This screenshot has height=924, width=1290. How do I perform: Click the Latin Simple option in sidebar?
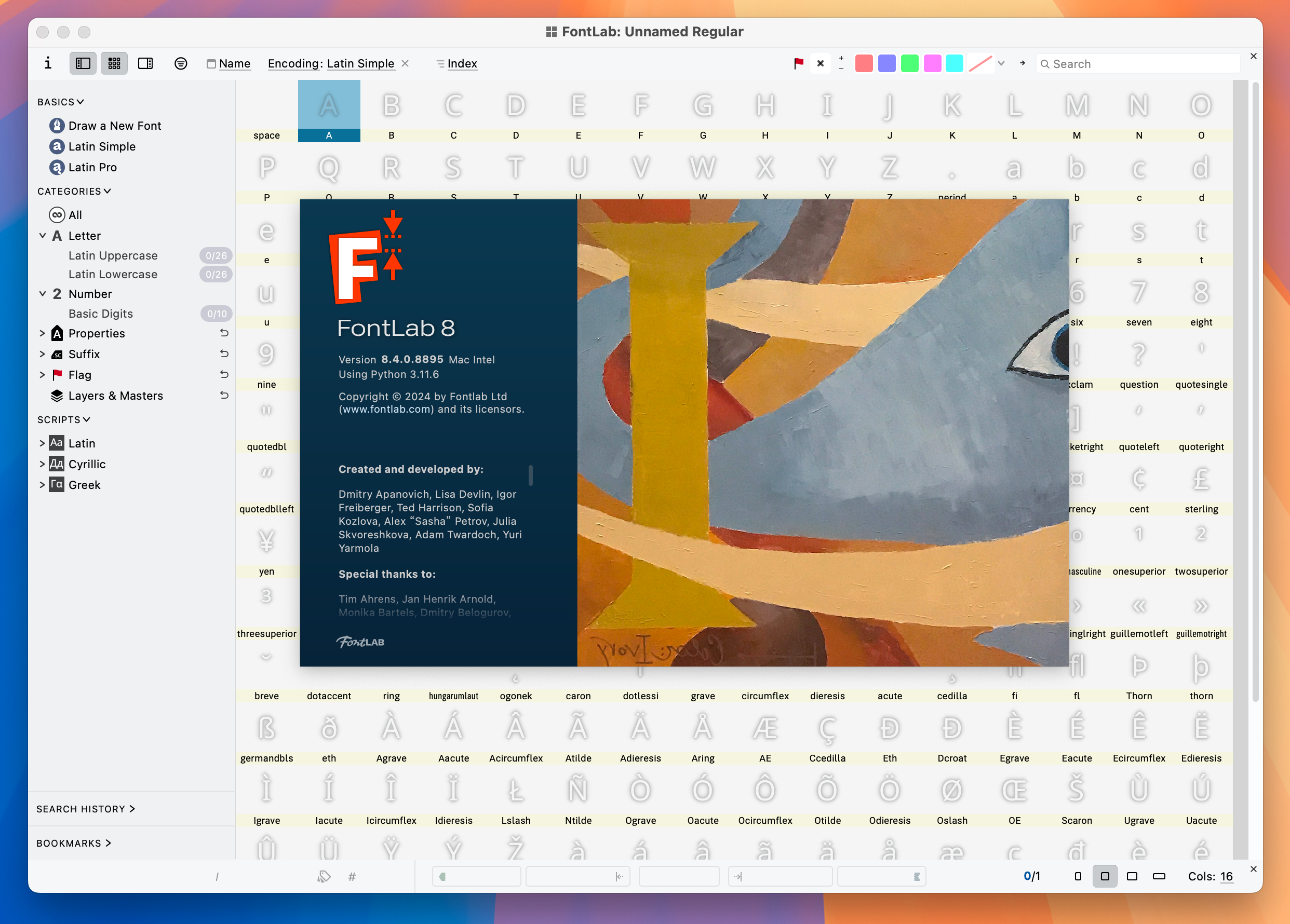pyautogui.click(x=102, y=146)
